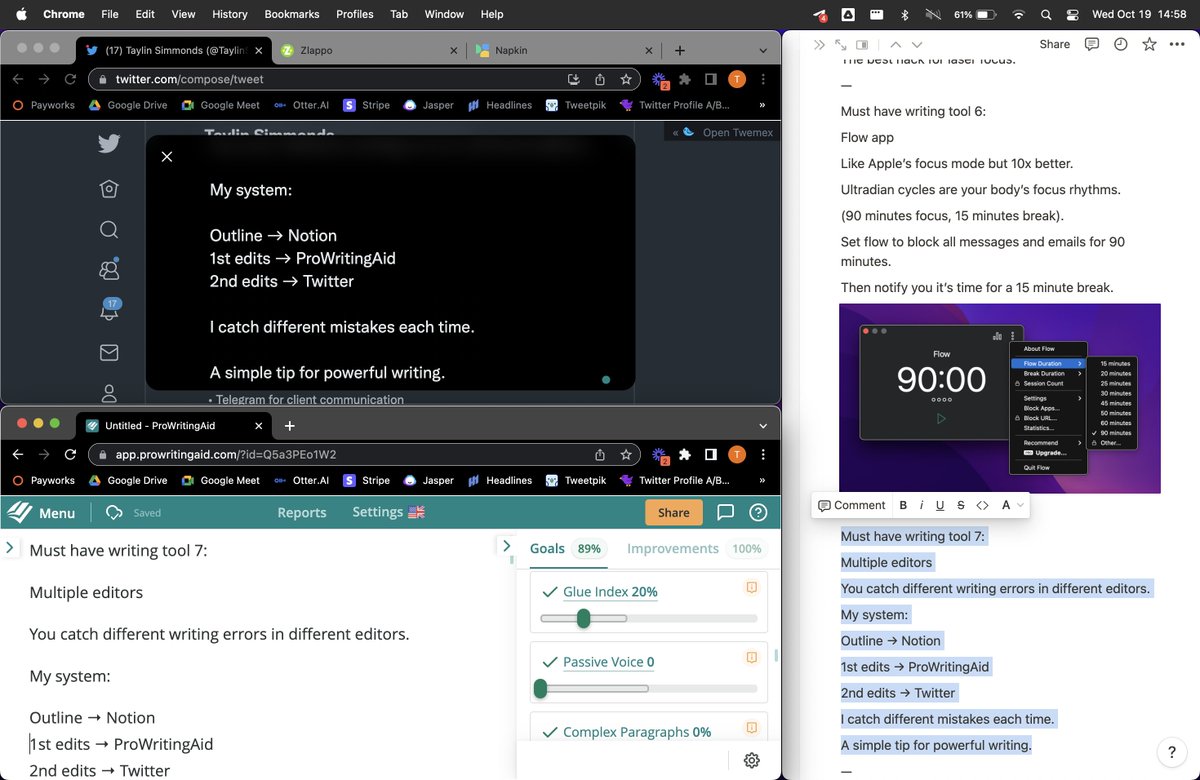This screenshot has height=780, width=1200.
Task: Switch to the Zlappo tab
Action: pos(369,50)
